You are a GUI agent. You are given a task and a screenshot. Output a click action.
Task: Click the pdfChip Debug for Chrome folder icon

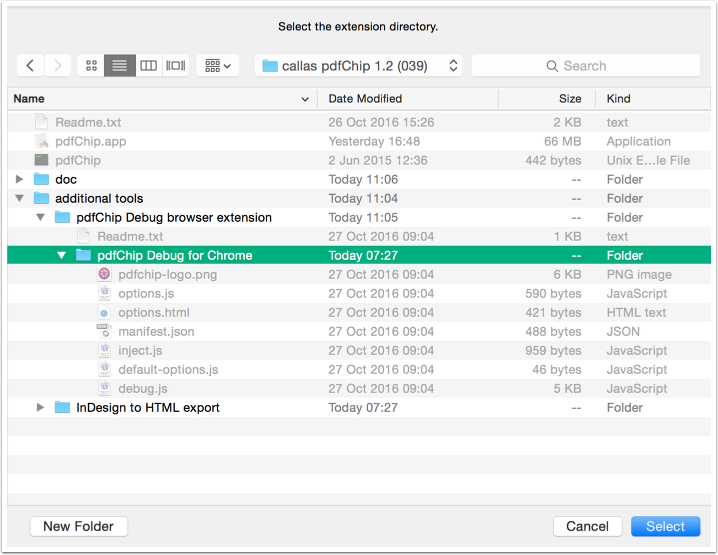(83, 256)
